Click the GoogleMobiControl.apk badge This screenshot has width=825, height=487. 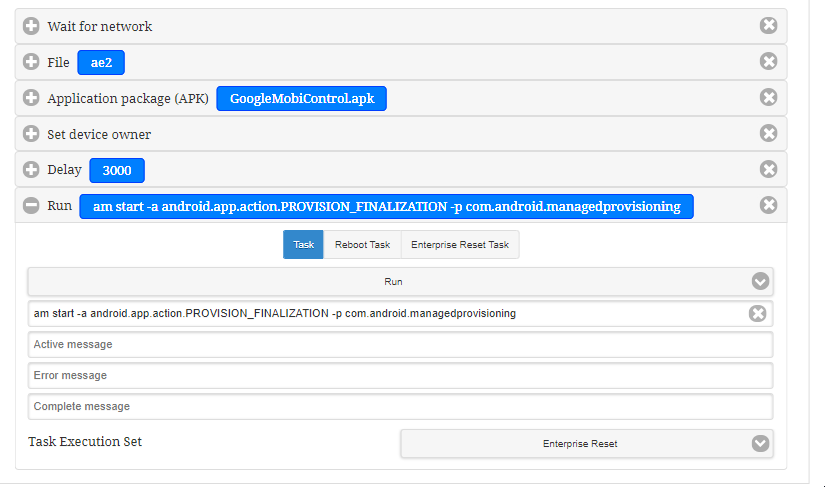coord(301,98)
